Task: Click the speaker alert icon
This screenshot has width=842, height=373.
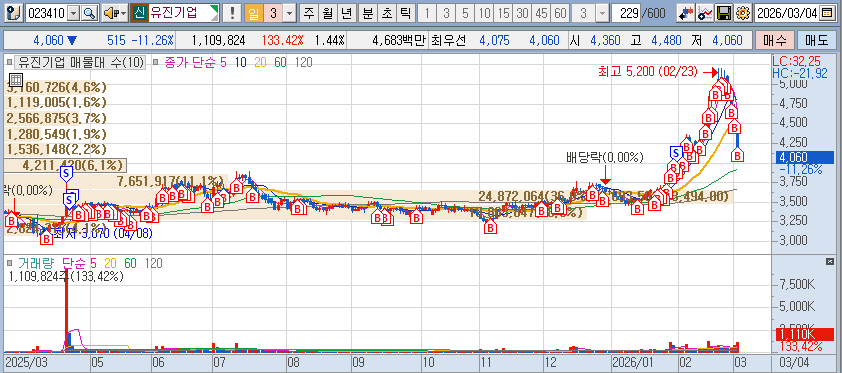Action: pyautogui.click(x=110, y=13)
